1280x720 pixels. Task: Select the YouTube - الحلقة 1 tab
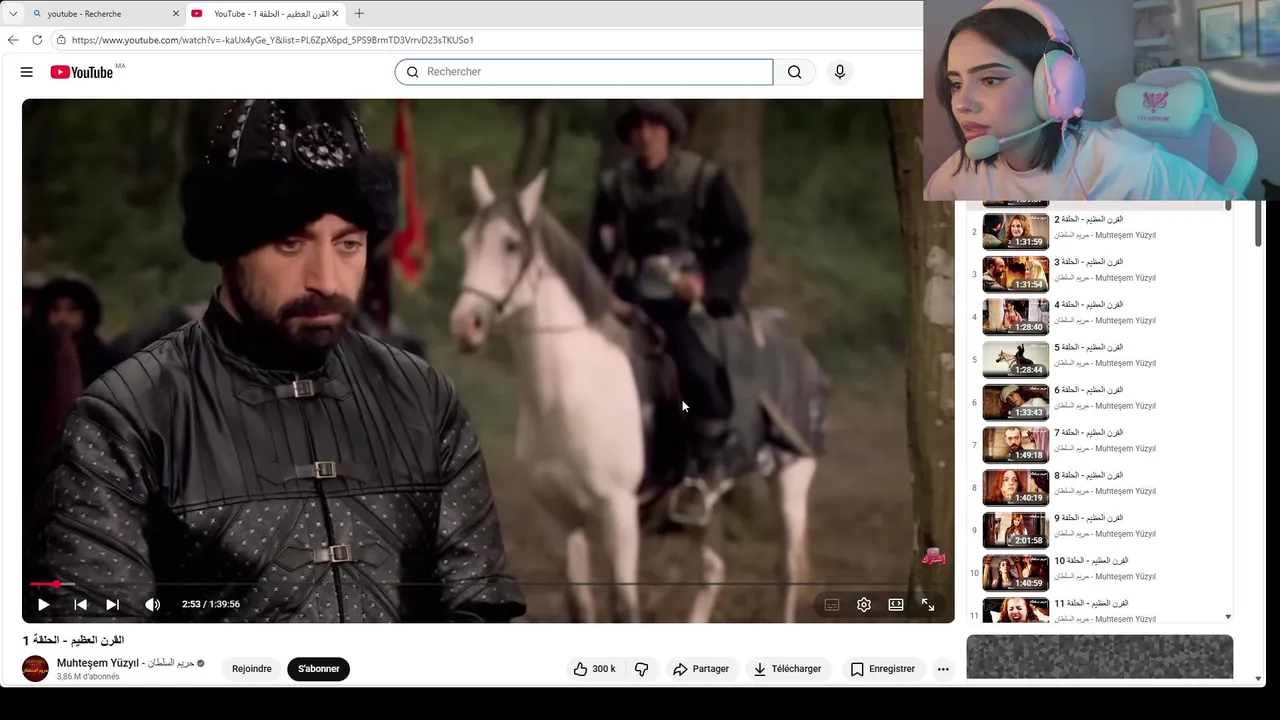[265, 14]
